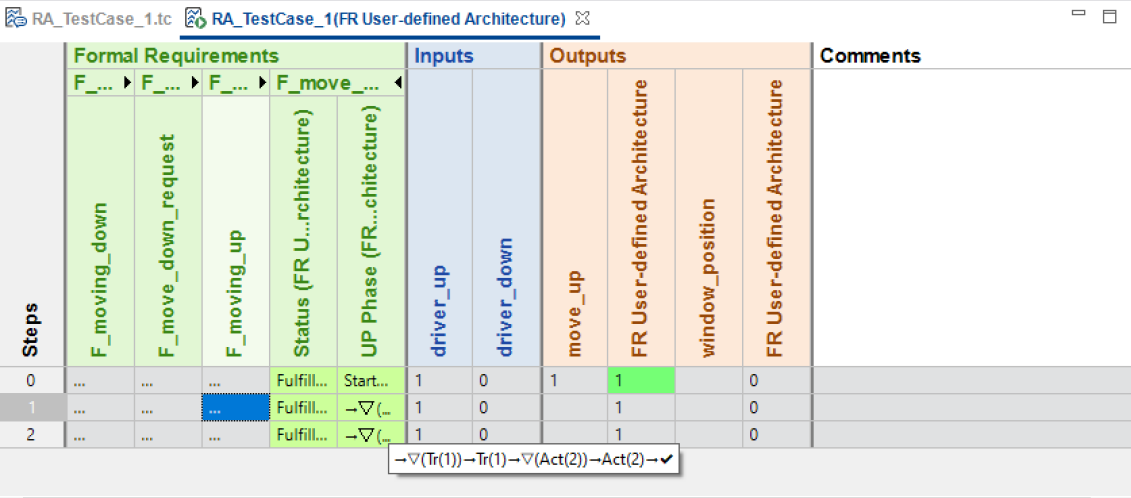Close the FR User-defined Architecture editor tab

point(583,18)
